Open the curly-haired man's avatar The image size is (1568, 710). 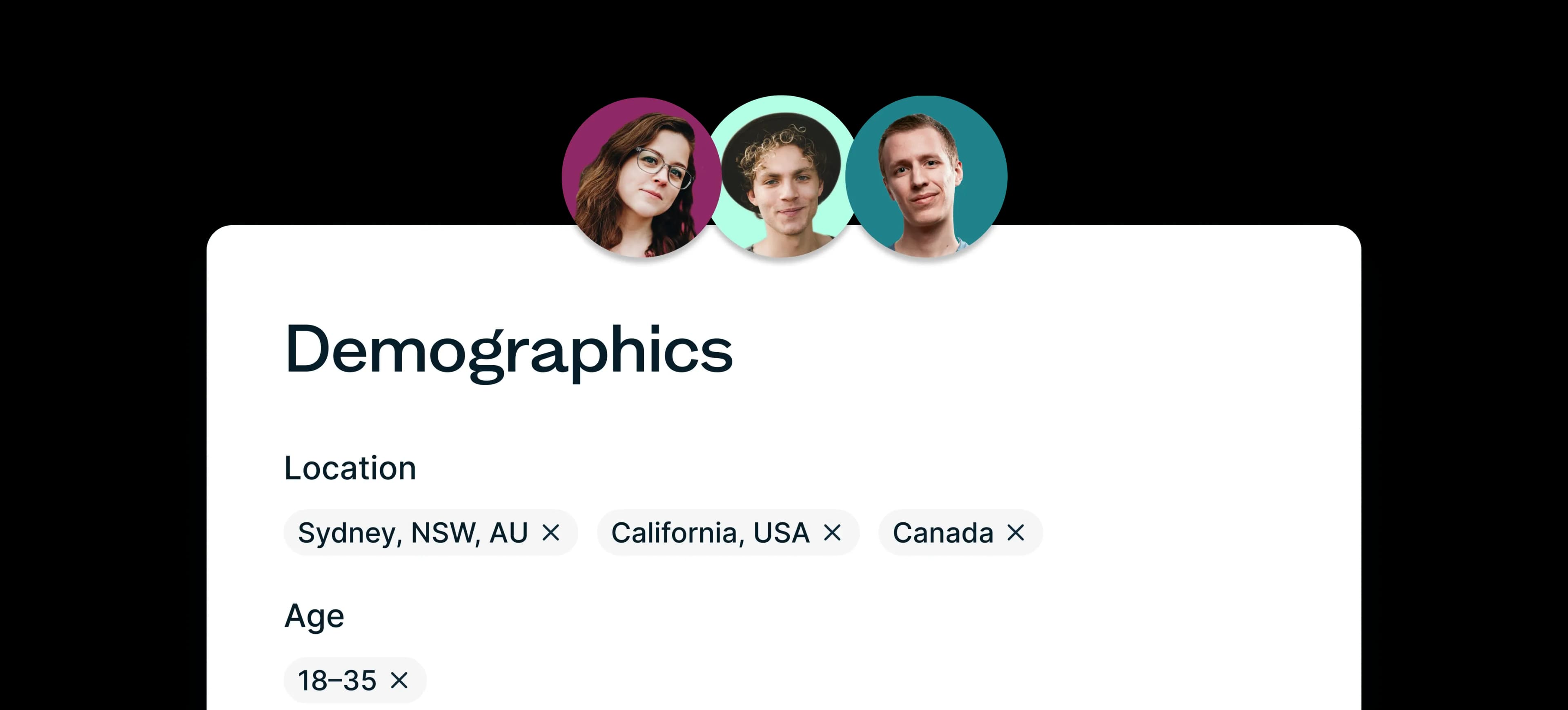click(x=784, y=176)
